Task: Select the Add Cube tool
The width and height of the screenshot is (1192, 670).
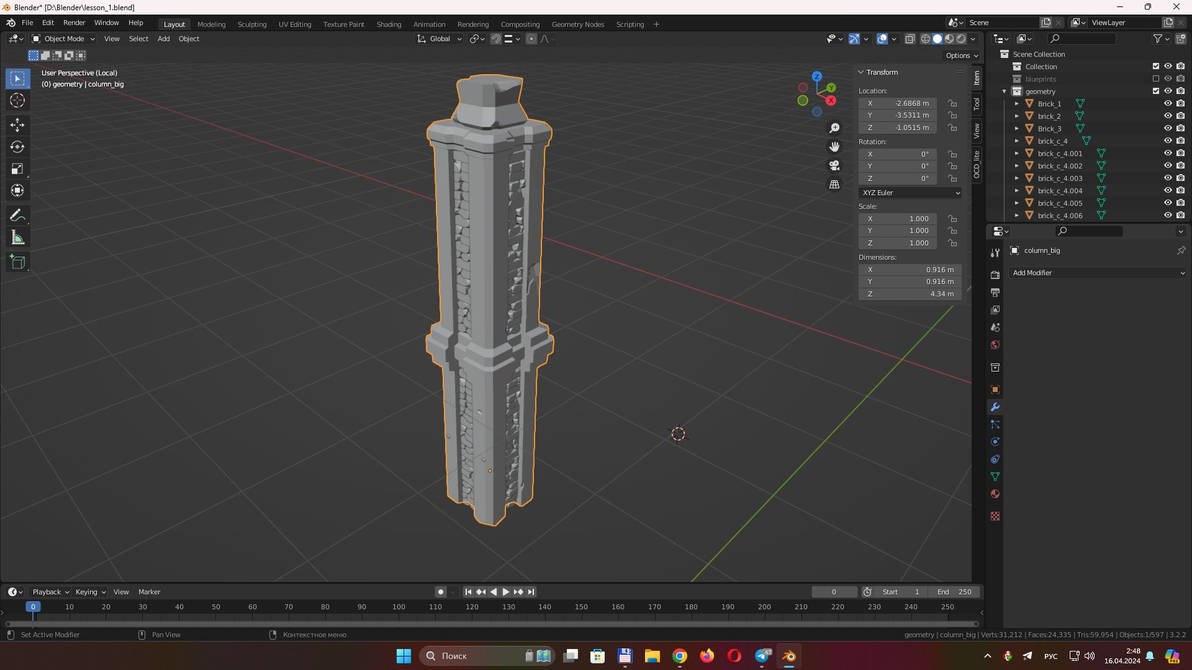Action: 17,262
